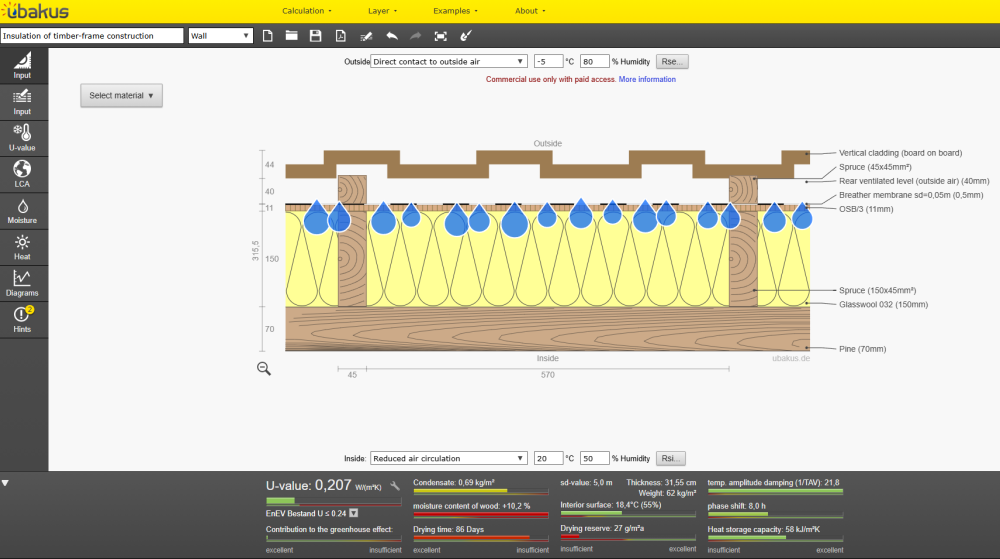Open Hints panel with notifications
Screen dimensions: 1000x559
tap(24, 320)
